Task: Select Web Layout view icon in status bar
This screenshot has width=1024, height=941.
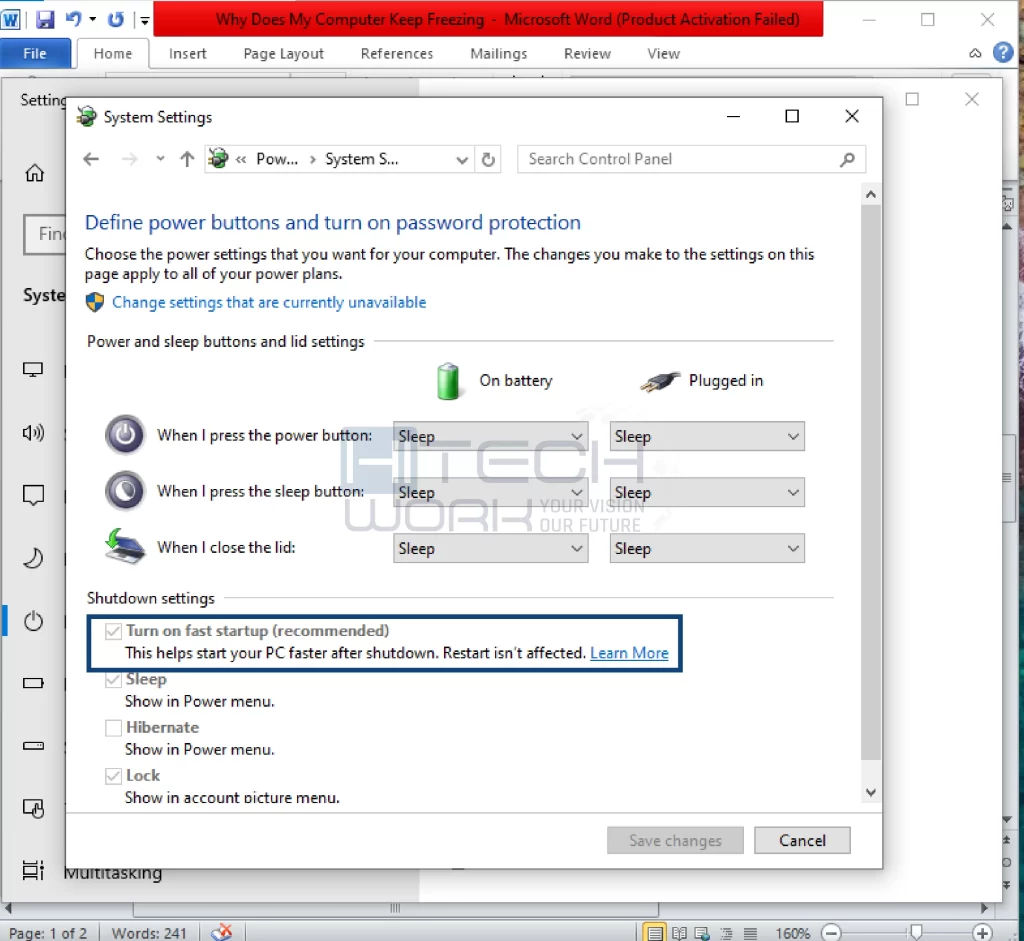Action: pos(703,933)
